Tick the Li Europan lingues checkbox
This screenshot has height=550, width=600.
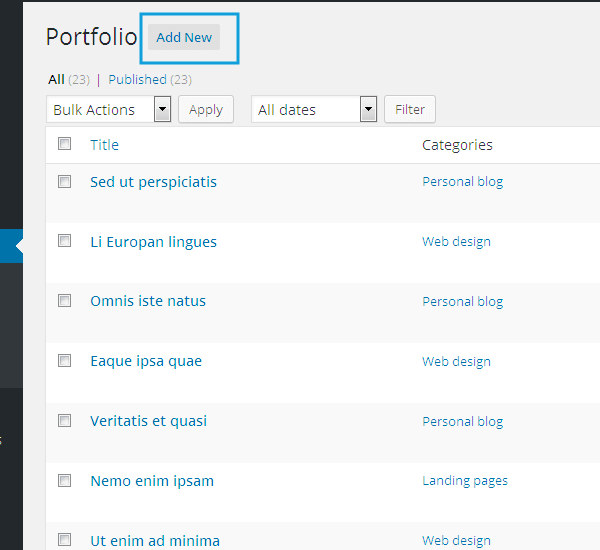click(65, 241)
